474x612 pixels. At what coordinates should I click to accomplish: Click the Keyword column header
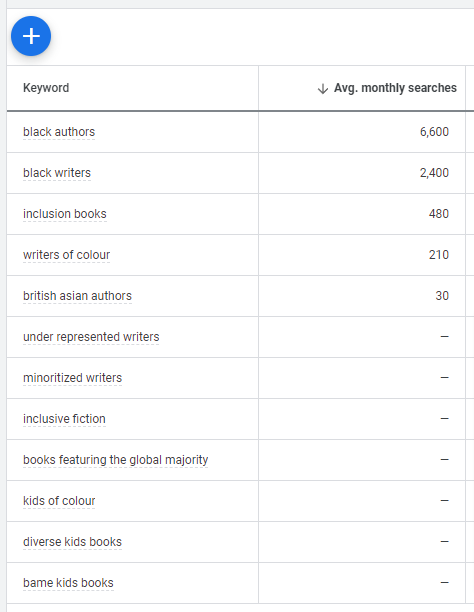click(46, 88)
